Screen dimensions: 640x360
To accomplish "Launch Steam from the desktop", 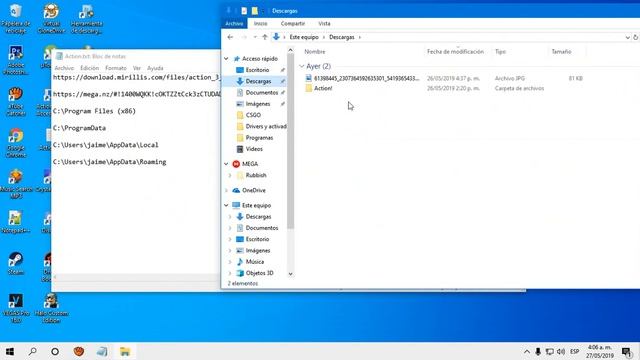I will click(x=16, y=264).
